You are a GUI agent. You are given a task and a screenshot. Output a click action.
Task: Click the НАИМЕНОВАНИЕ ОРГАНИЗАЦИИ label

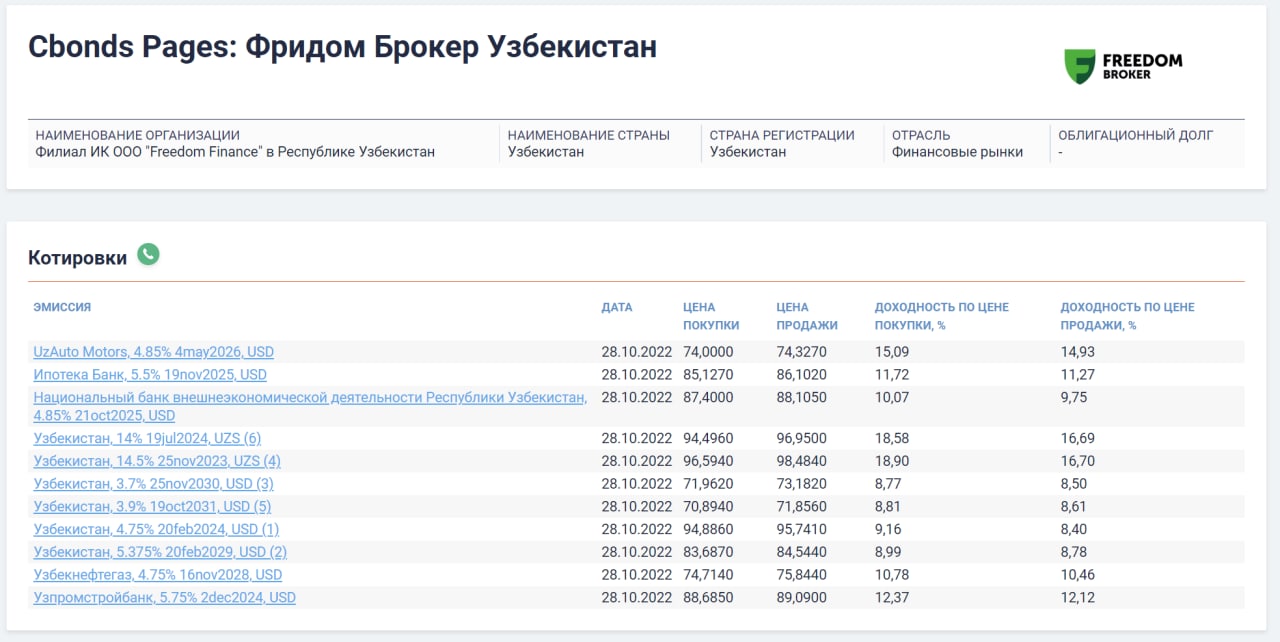click(138, 135)
